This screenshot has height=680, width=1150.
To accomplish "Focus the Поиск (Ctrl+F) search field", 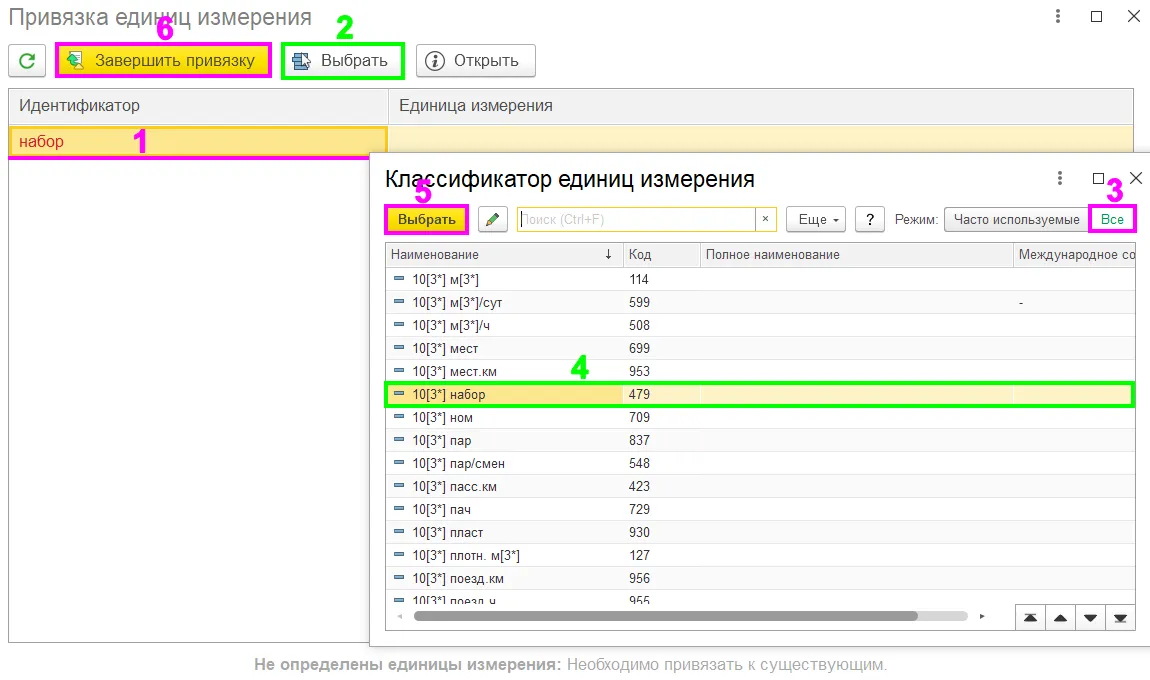I will tap(636, 219).
